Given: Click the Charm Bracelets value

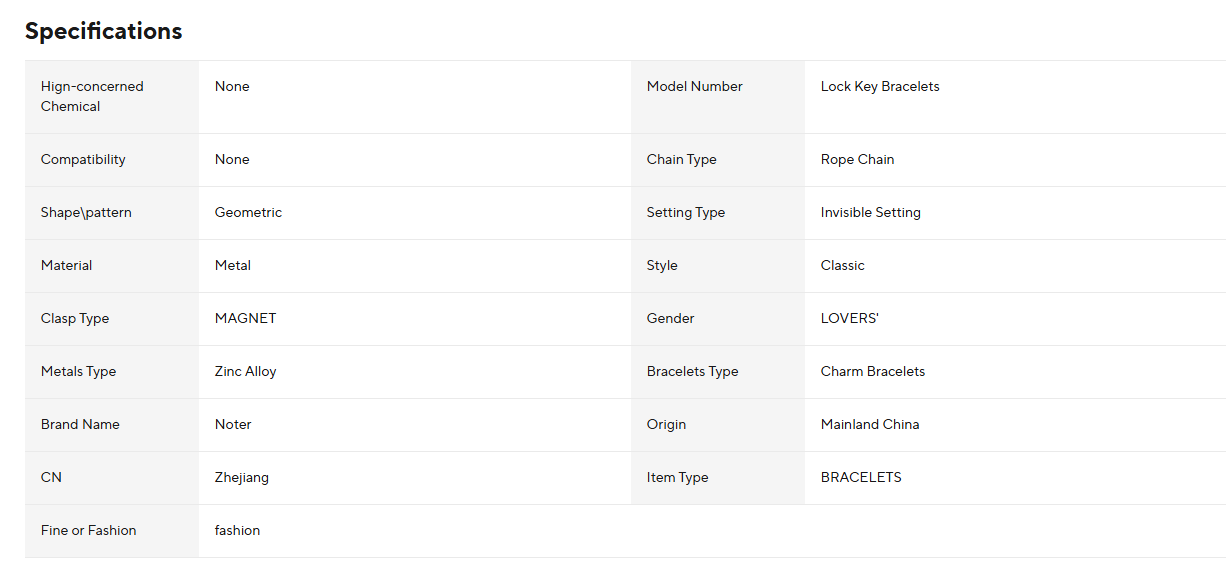Looking at the screenshot, I should [873, 372].
